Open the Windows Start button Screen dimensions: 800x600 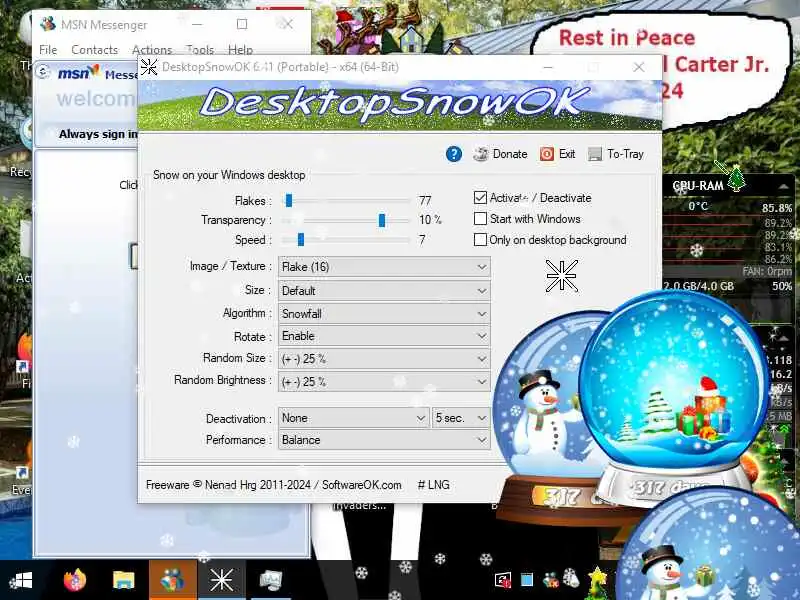[21, 580]
